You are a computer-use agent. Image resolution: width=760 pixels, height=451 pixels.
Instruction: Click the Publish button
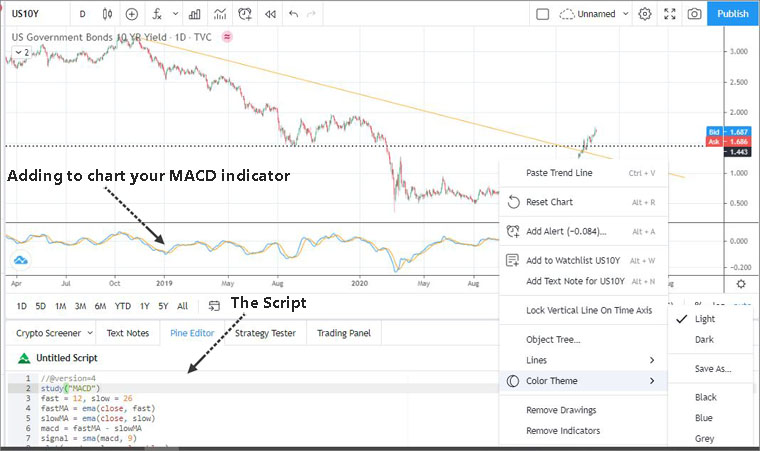732,14
